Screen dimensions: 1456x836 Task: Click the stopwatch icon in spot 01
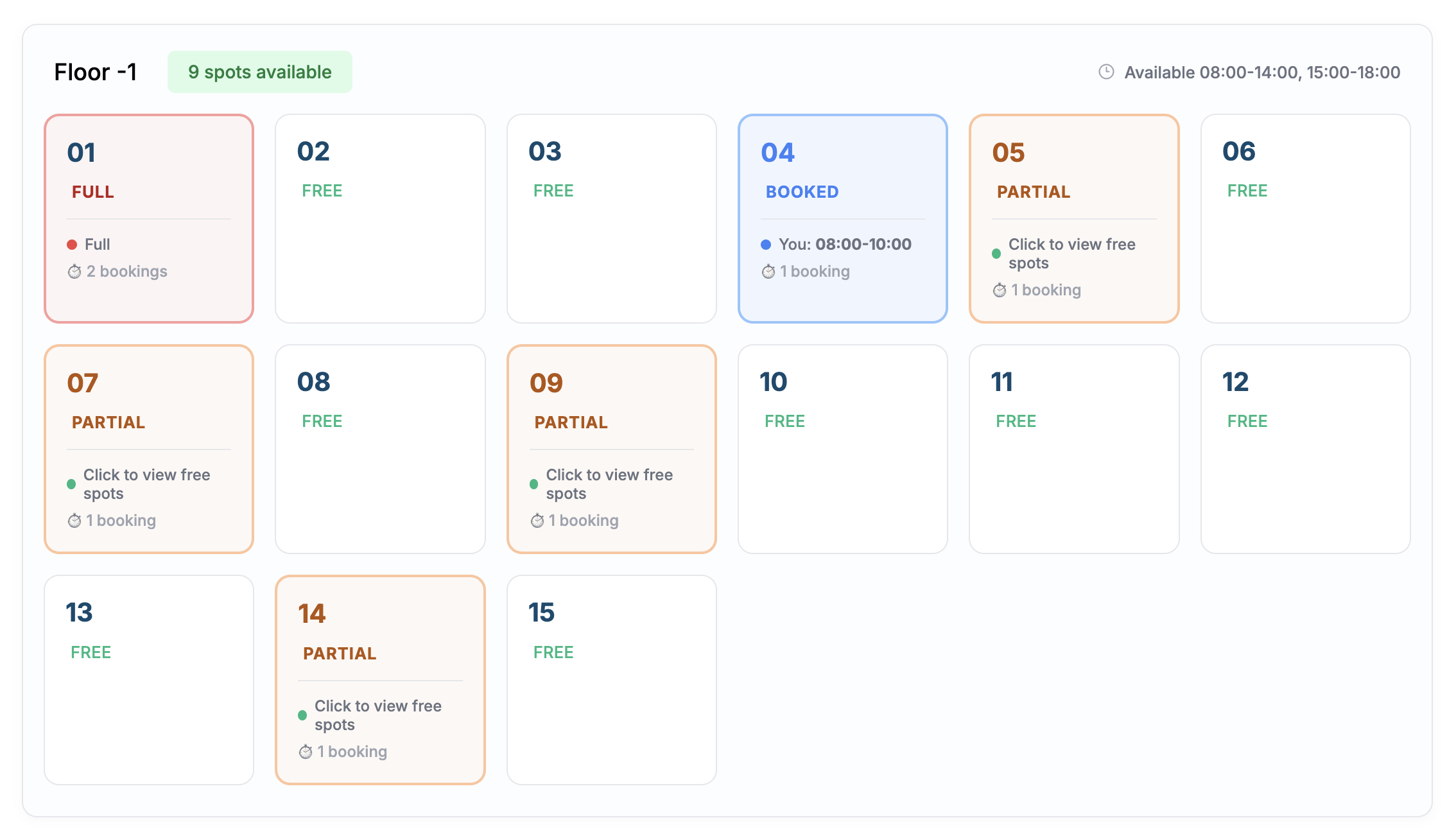coord(74,272)
